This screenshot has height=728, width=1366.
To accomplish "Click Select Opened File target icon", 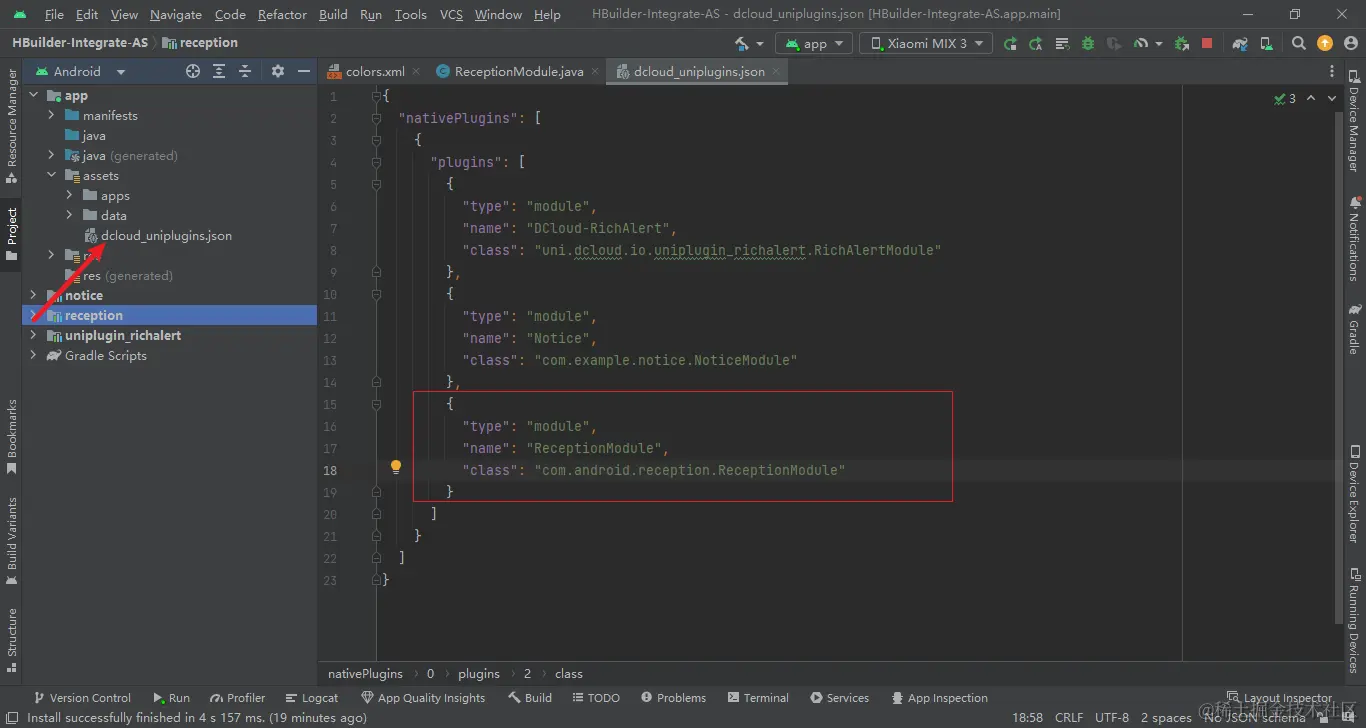I will 193,71.
